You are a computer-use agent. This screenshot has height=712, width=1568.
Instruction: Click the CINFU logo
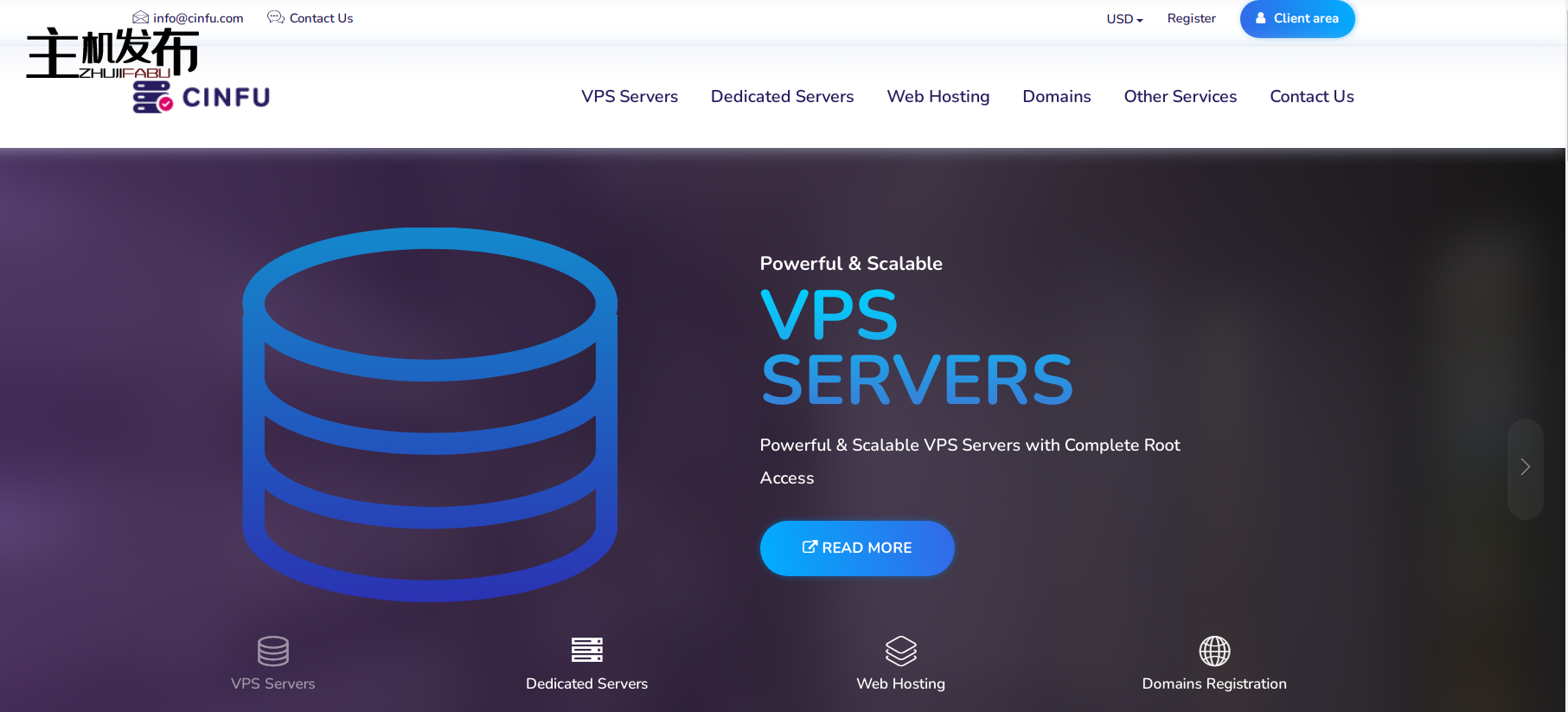tap(202, 97)
